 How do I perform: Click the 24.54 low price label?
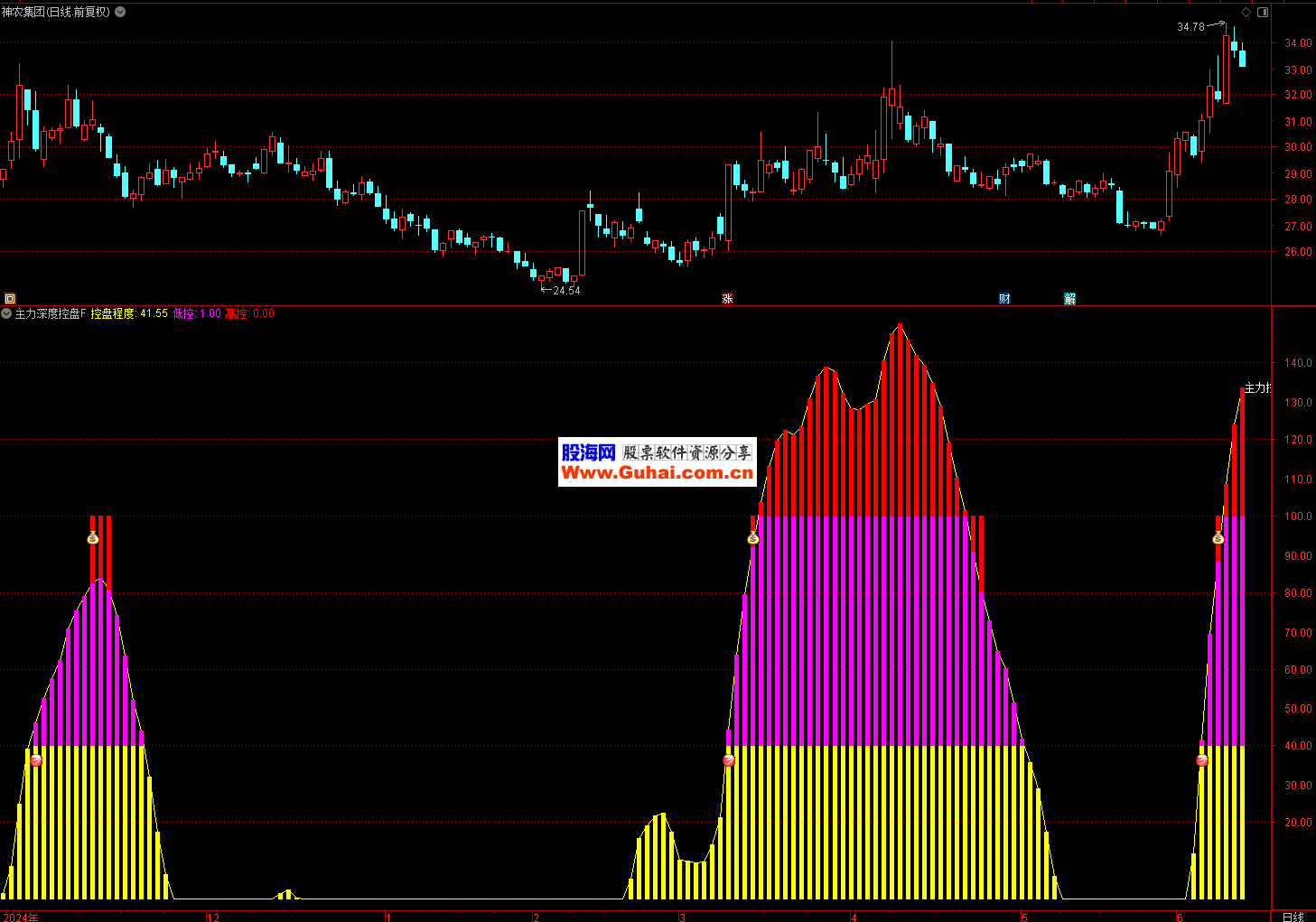tap(566, 291)
